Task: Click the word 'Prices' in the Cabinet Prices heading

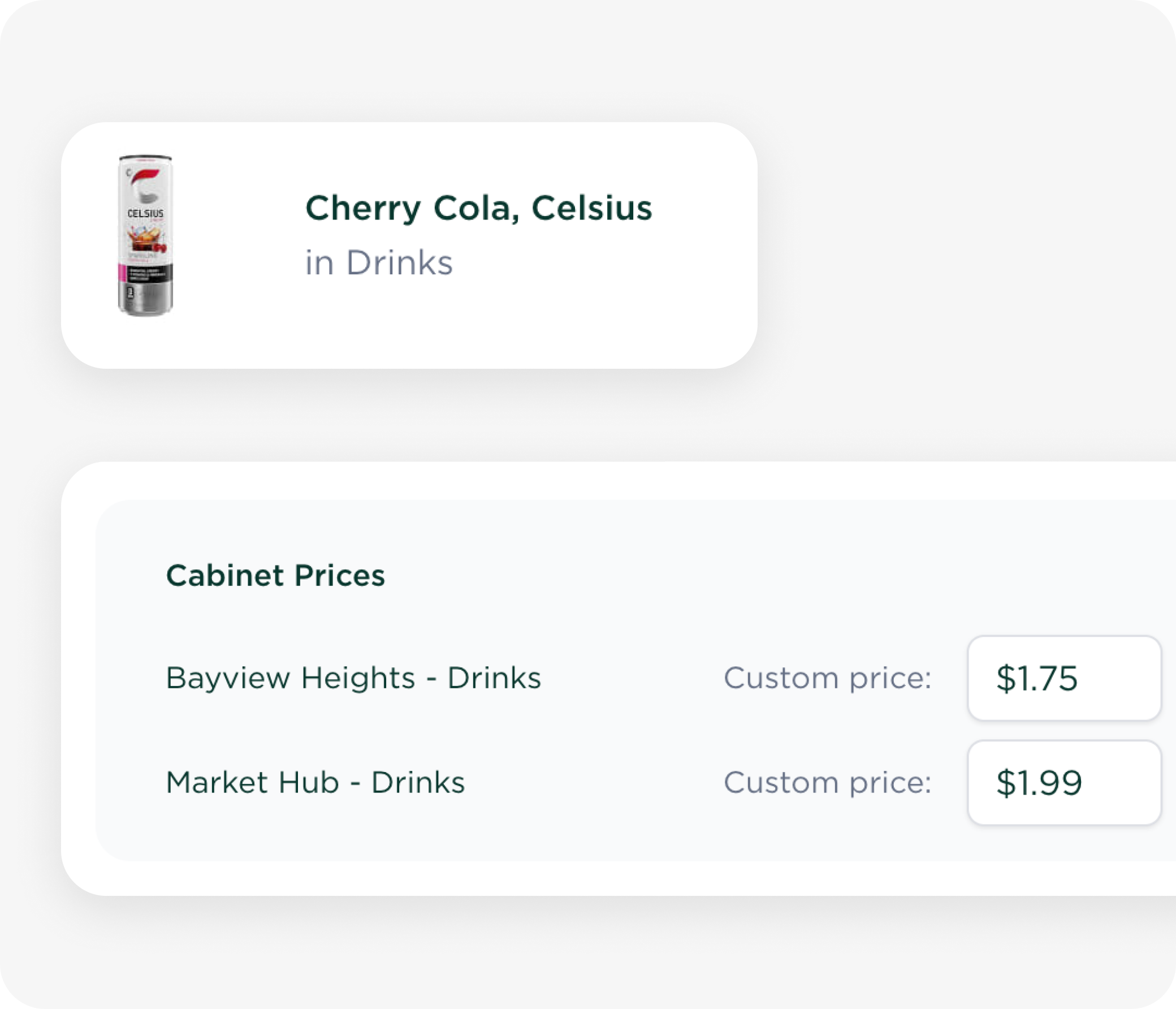Action: pos(339,575)
